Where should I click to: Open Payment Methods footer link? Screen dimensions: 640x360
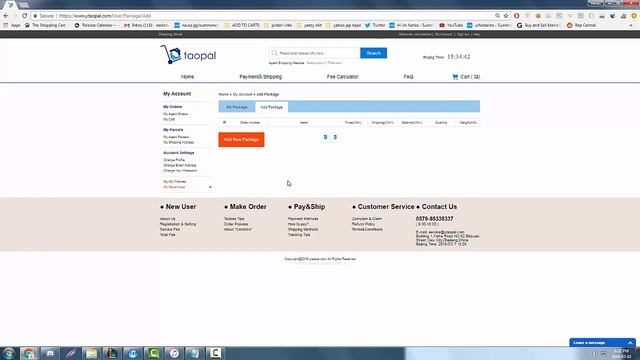(303, 219)
